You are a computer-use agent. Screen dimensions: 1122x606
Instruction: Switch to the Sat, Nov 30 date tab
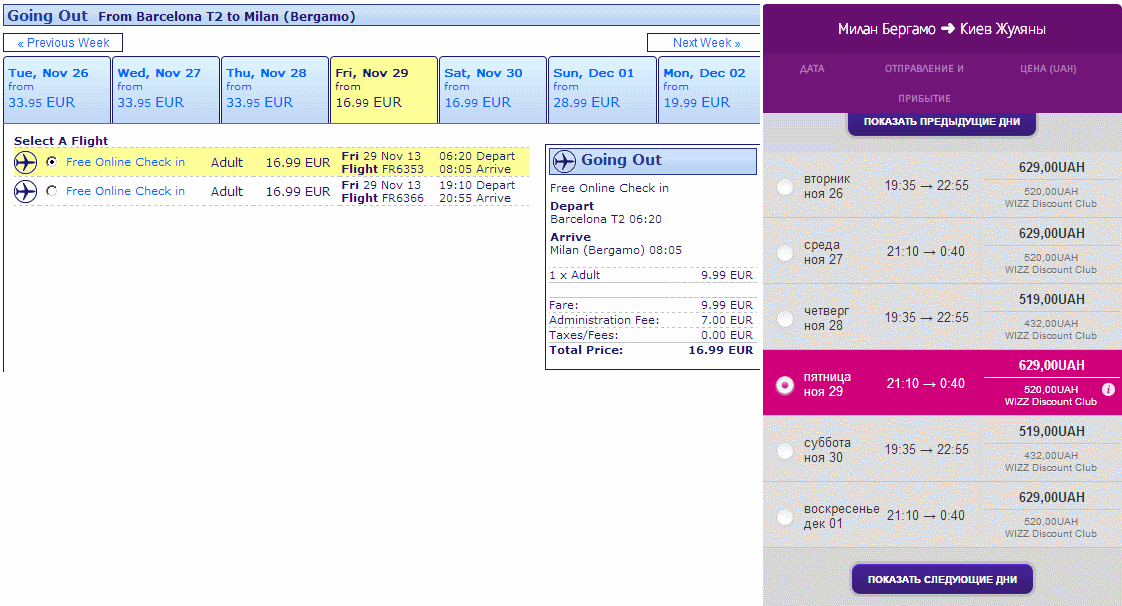point(493,89)
